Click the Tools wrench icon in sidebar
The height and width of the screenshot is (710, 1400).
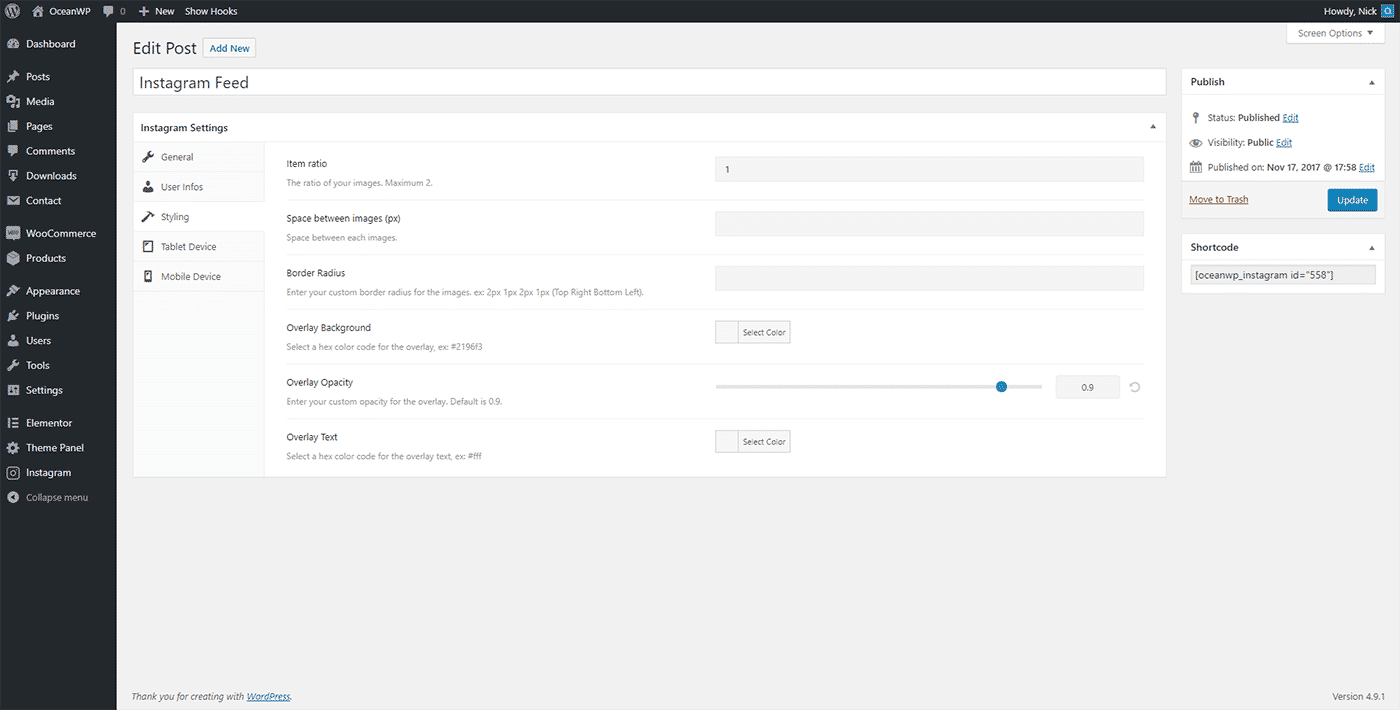pos(13,366)
